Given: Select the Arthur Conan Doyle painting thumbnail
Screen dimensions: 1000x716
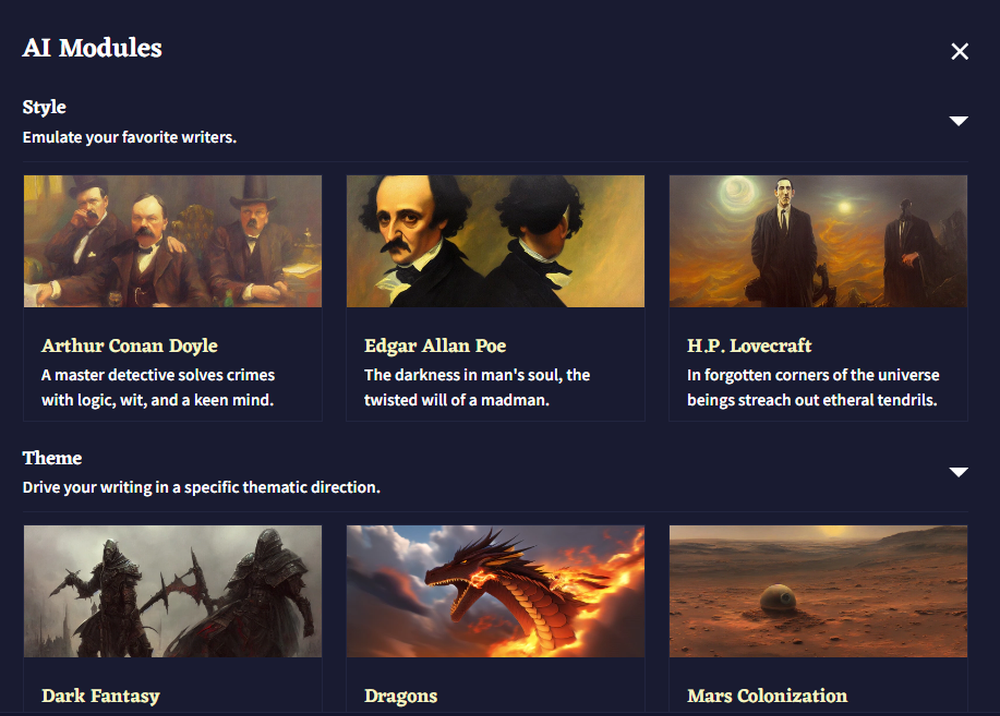Looking at the screenshot, I should coord(173,241).
